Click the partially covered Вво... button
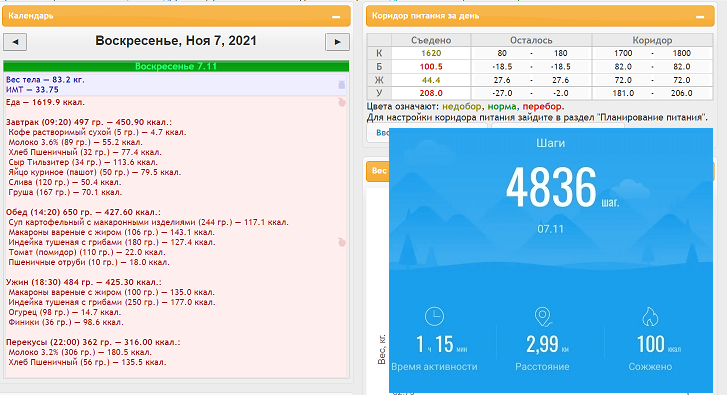 (378, 133)
